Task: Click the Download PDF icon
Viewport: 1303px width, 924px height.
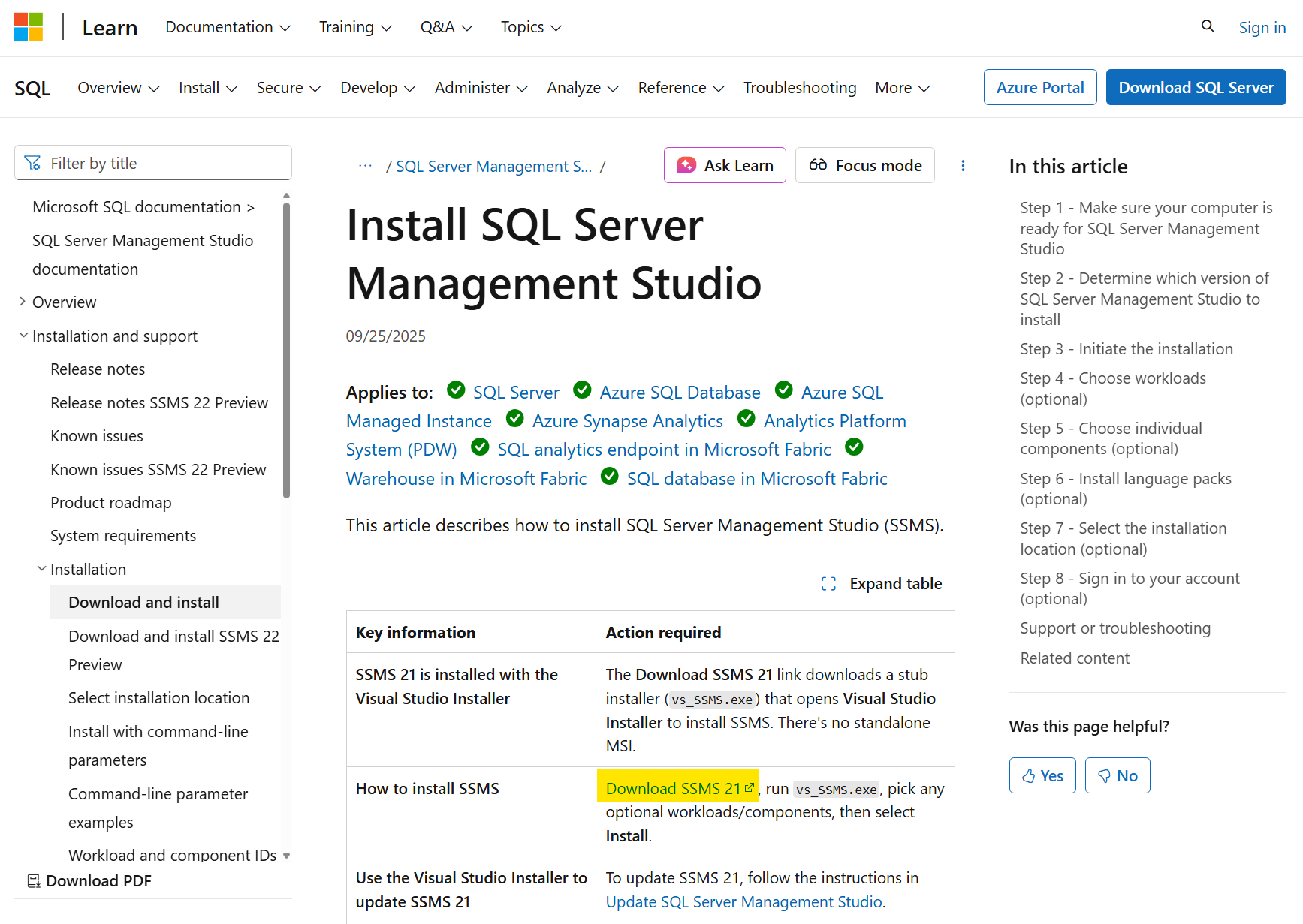Action: (34, 880)
